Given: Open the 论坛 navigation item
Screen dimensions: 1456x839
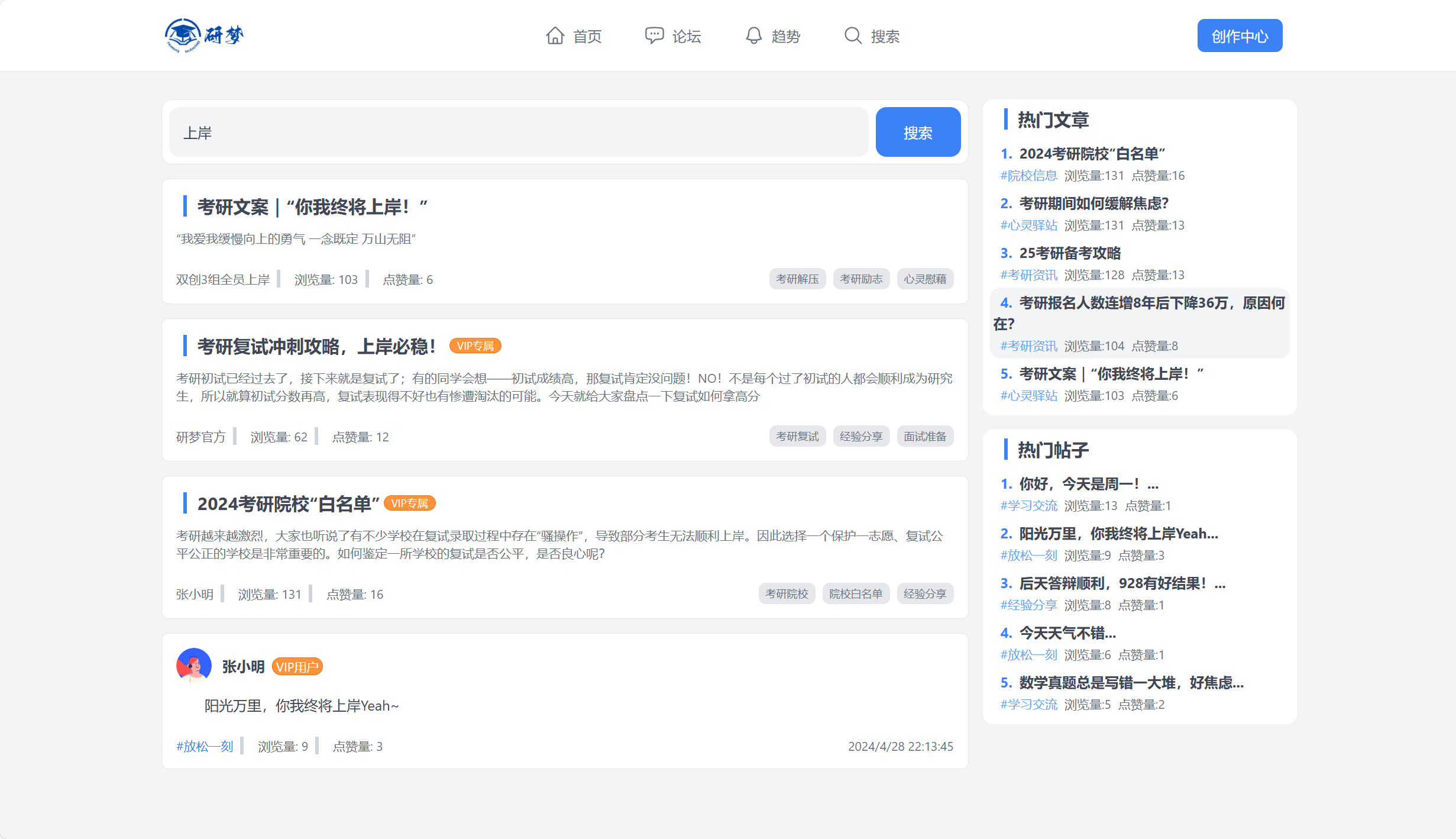Looking at the screenshot, I should click(687, 36).
